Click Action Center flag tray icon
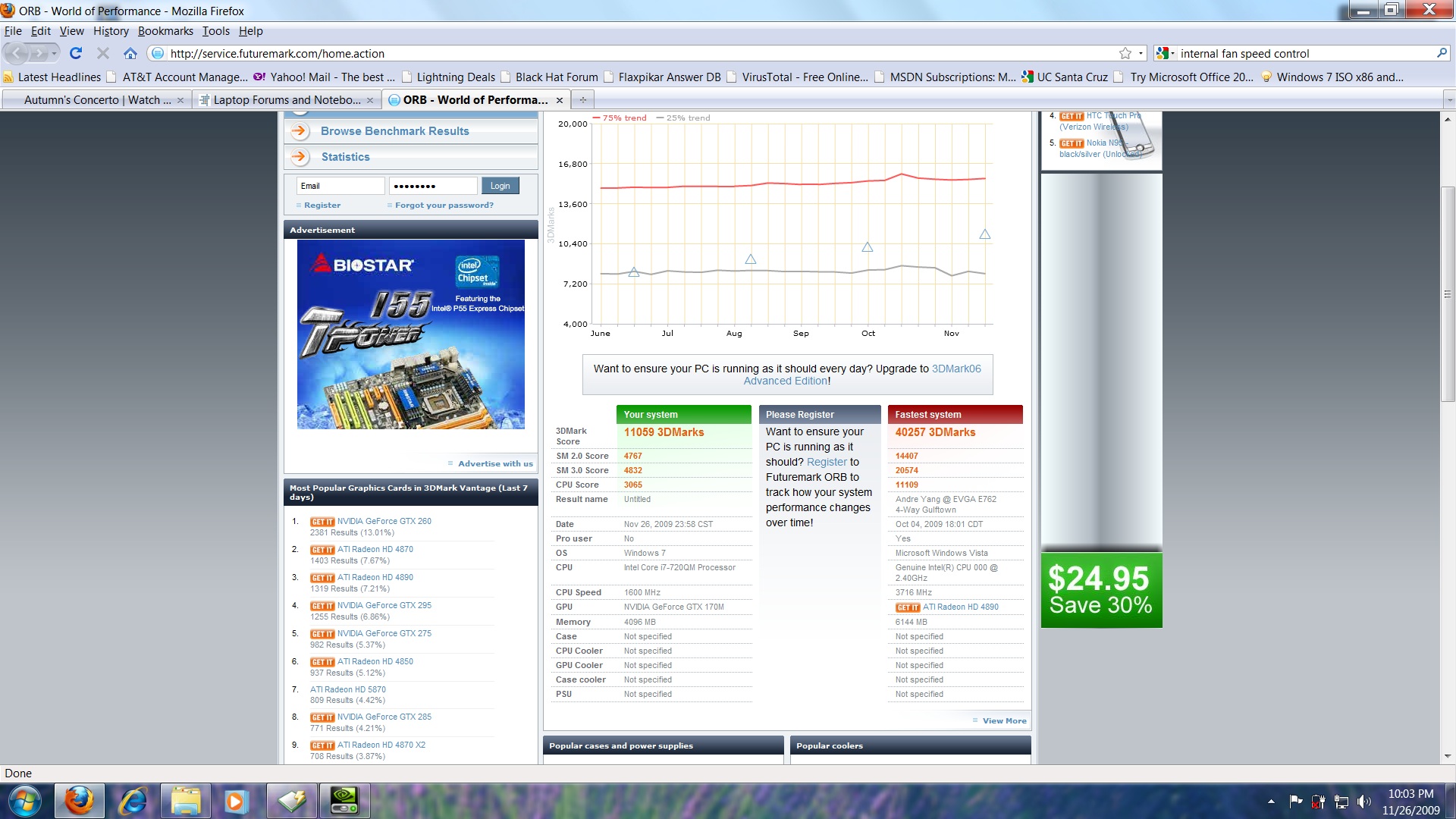The width and height of the screenshot is (1456, 819). point(1296,802)
